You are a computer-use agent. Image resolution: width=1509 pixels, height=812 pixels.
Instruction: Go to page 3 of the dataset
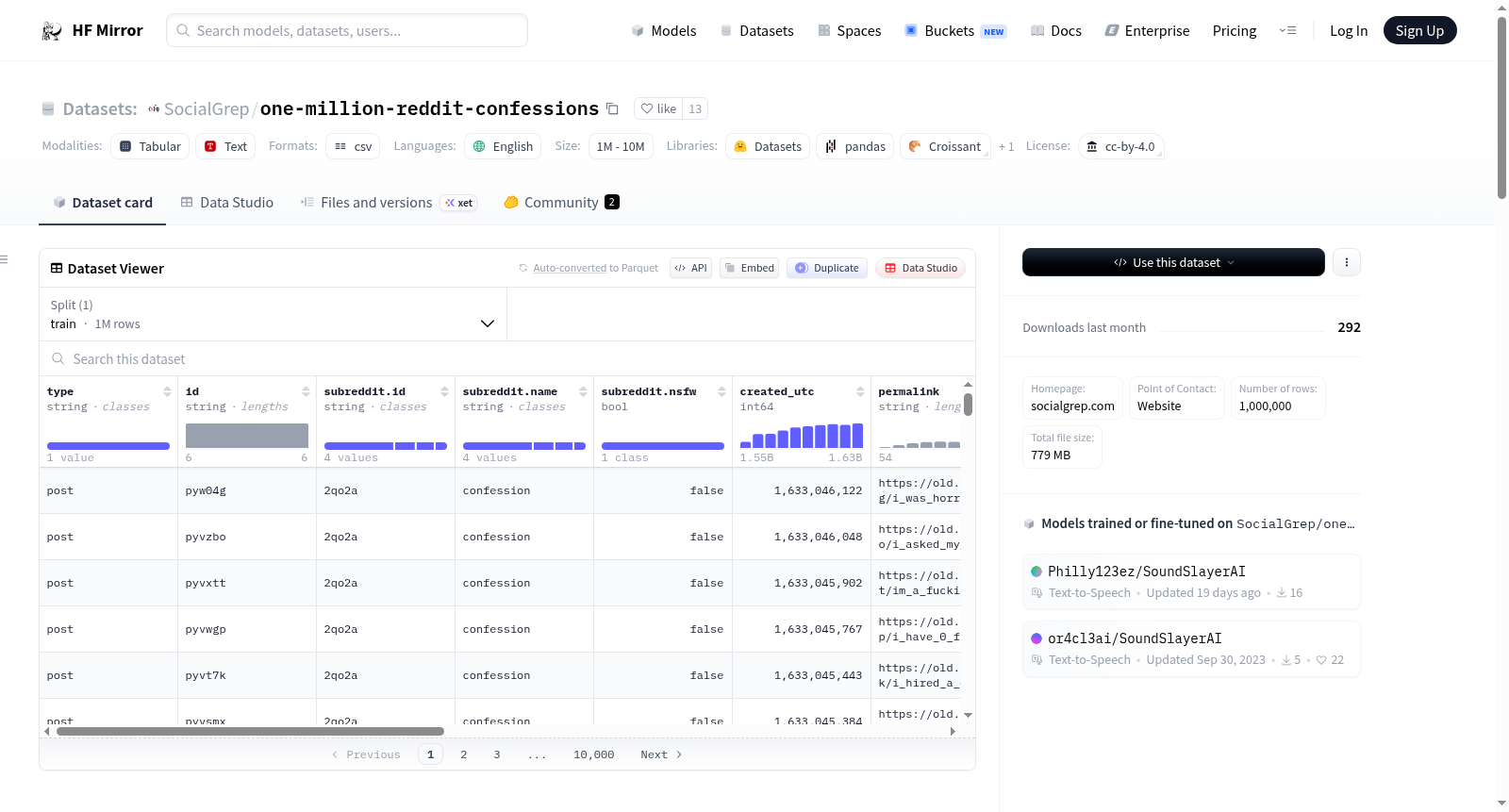497,754
